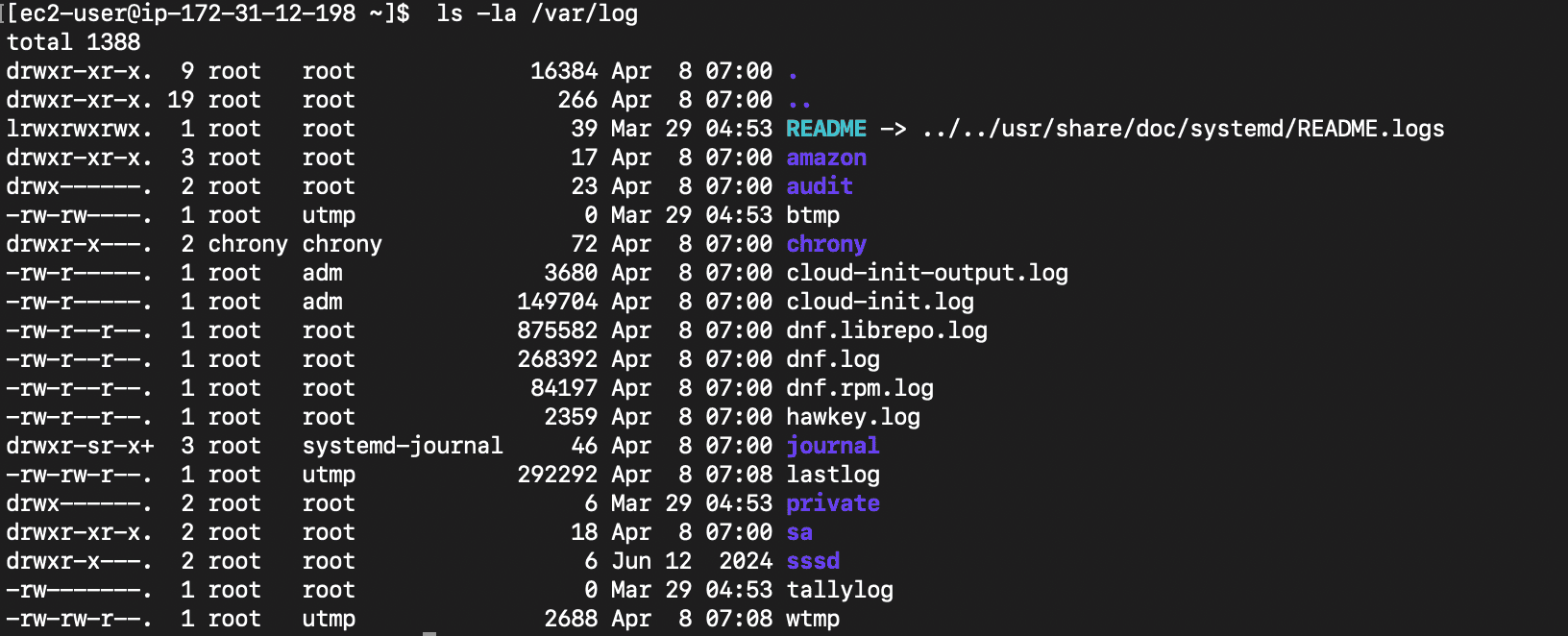Click the dnf.librepo.log file name
Viewport: 1568px width, 636px height.
886,330
